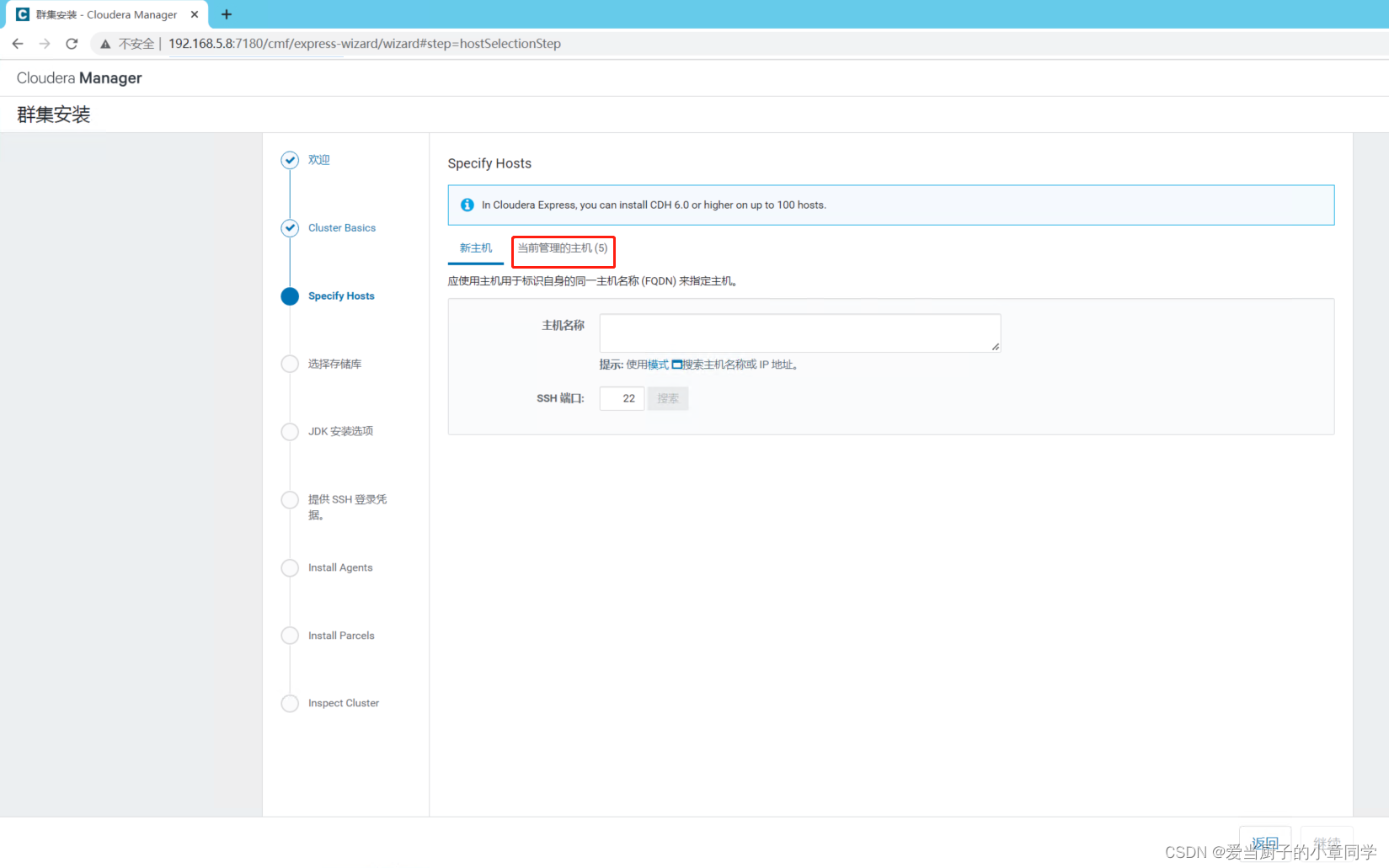1389x868 pixels.
Task: Click the 群集安装 page title
Action: pos(54,114)
